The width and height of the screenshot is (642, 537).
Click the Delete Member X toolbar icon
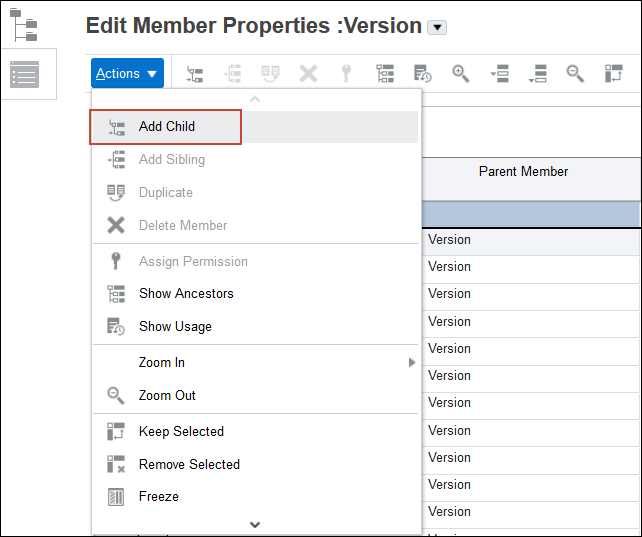[x=308, y=74]
